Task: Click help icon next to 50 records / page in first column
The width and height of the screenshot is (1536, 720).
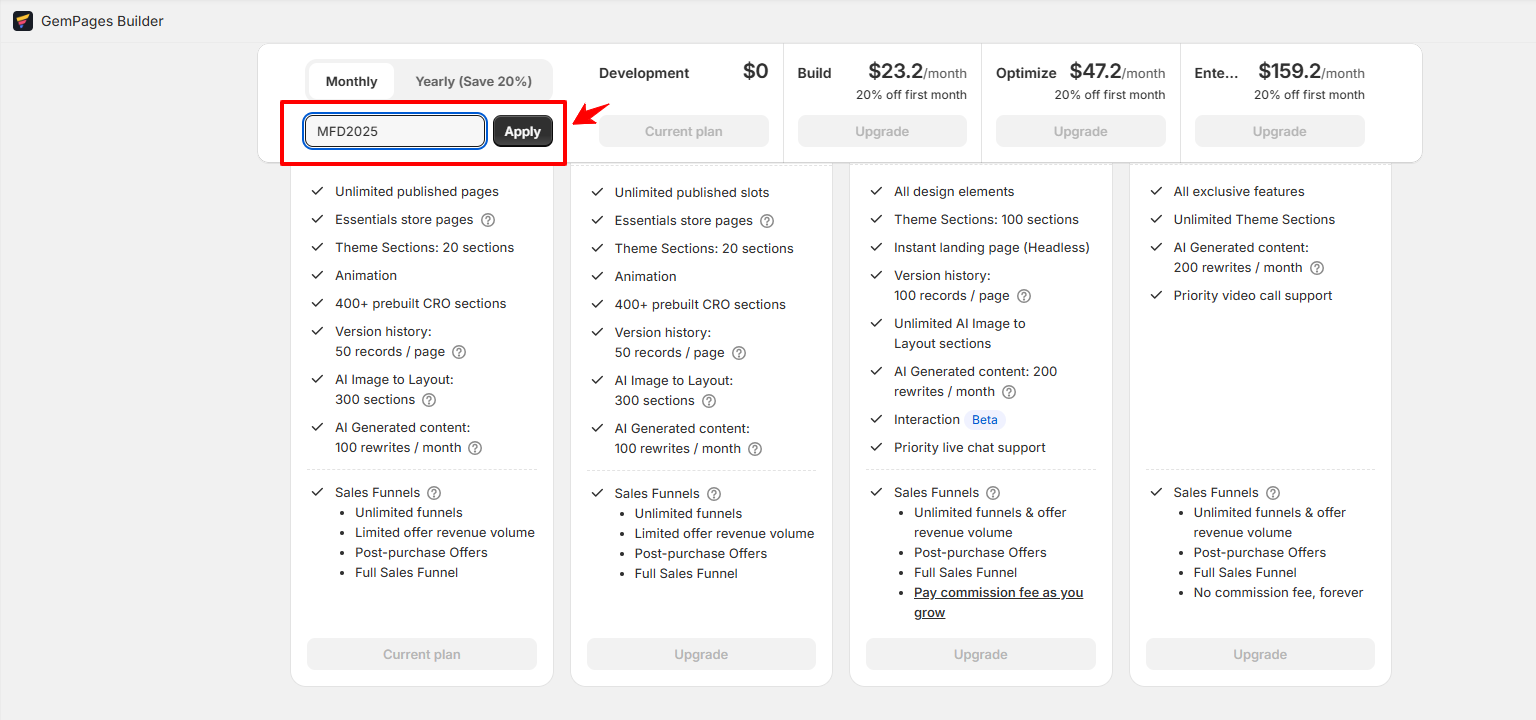Action: pyautogui.click(x=459, y=352)
